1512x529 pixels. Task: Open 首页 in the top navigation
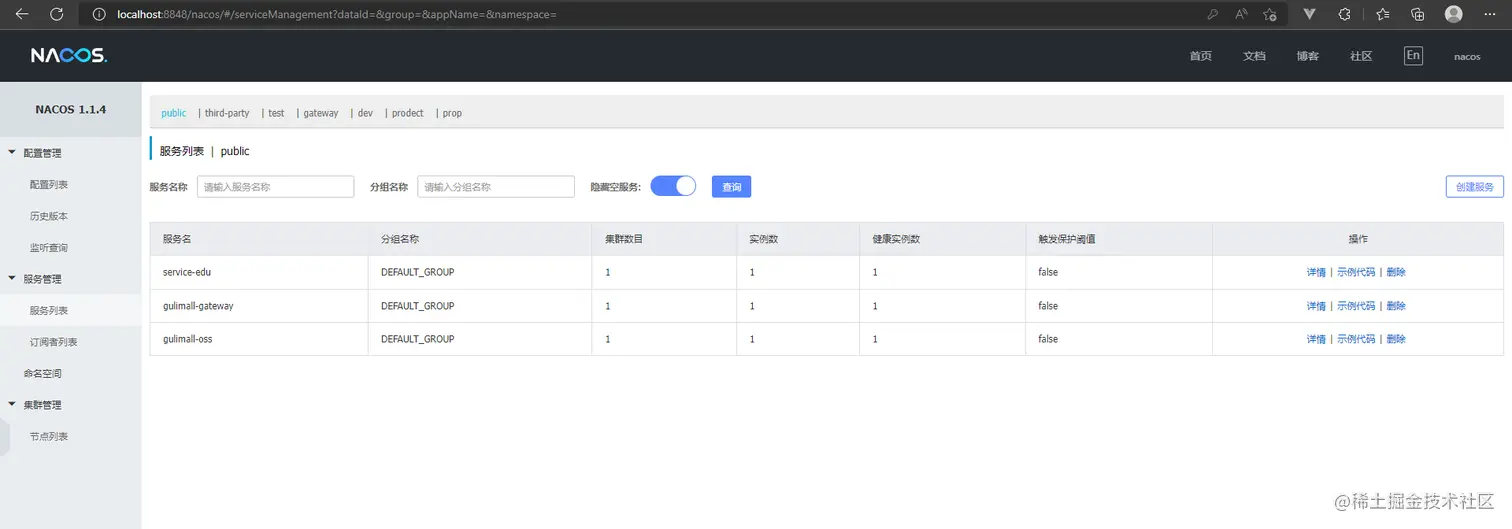click(x=1200, y=56)
